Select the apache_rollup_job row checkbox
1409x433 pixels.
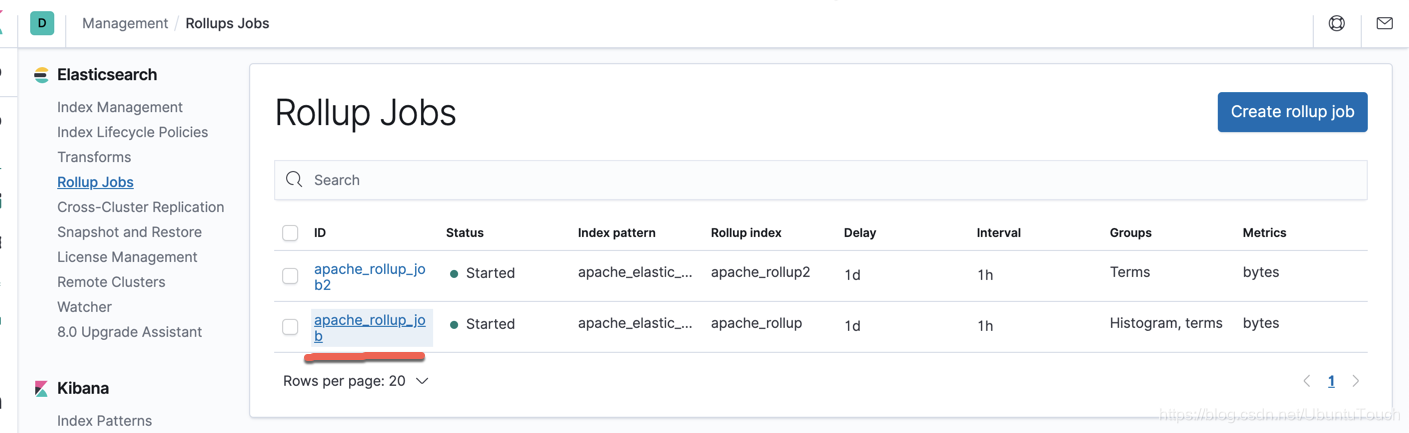pyautogui.click(x=290, y=327)
